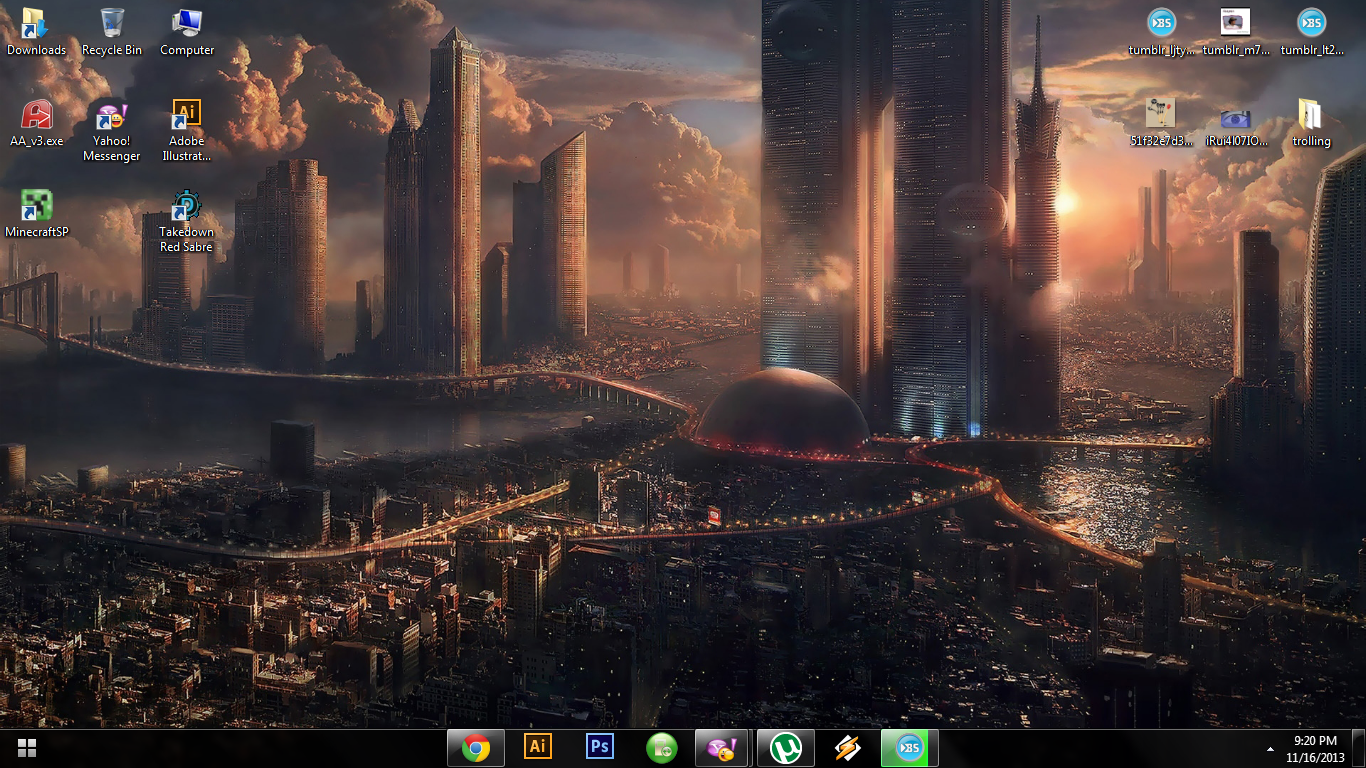Viewport: 1366px width, 768px height.
Task: Click the green round taskbar icon
Action: [x=662, y=747]
